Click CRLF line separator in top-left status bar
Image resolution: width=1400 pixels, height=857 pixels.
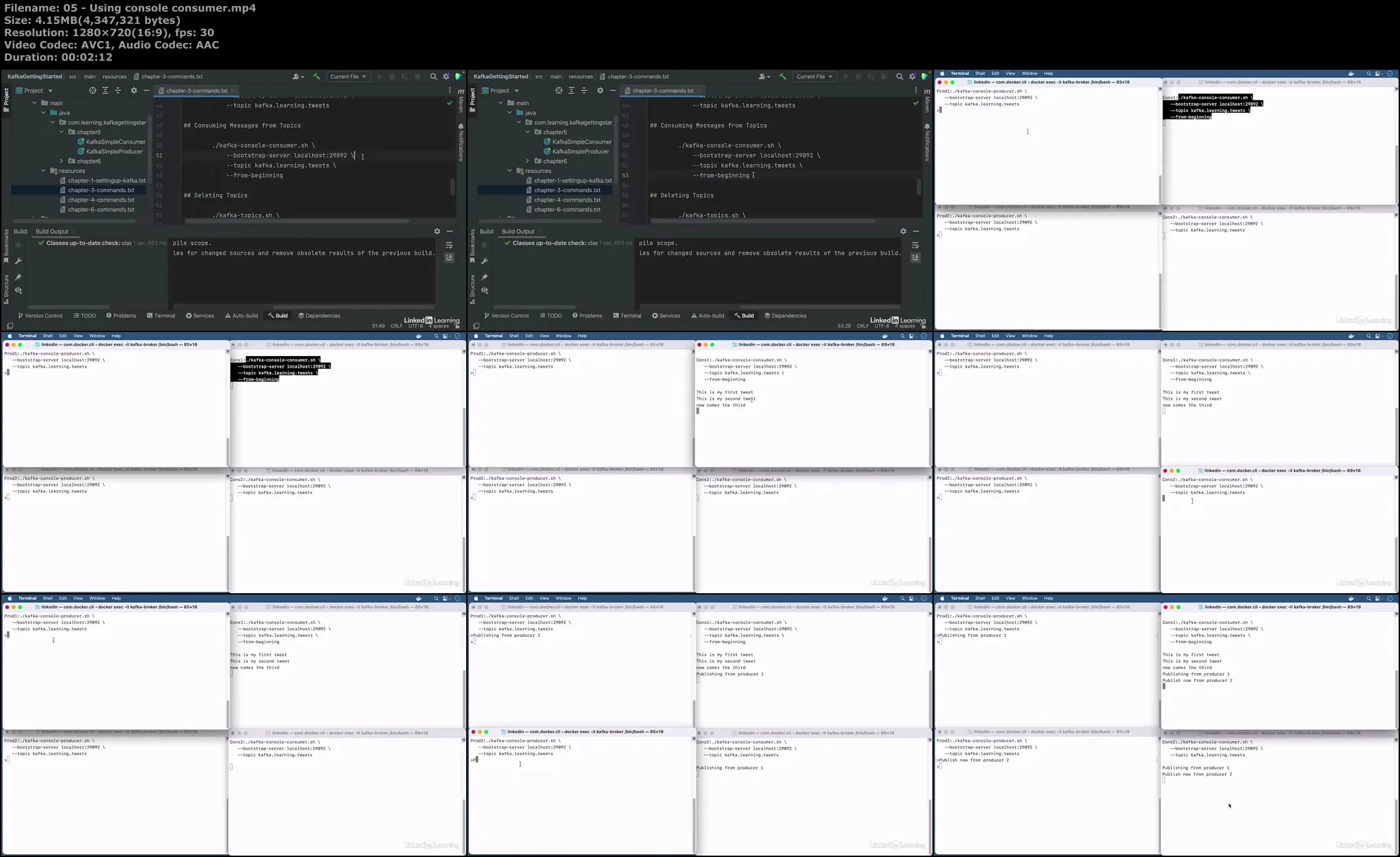[396, 326]
